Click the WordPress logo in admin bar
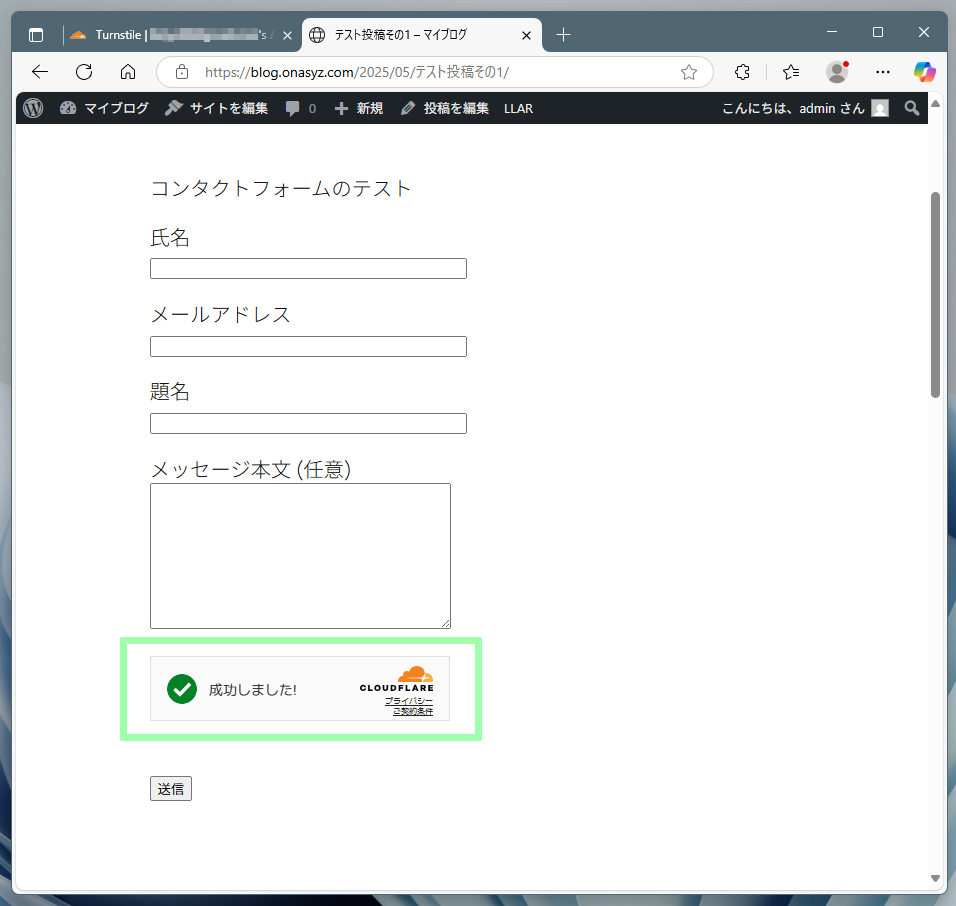The image size is (956, 906). 33,108
